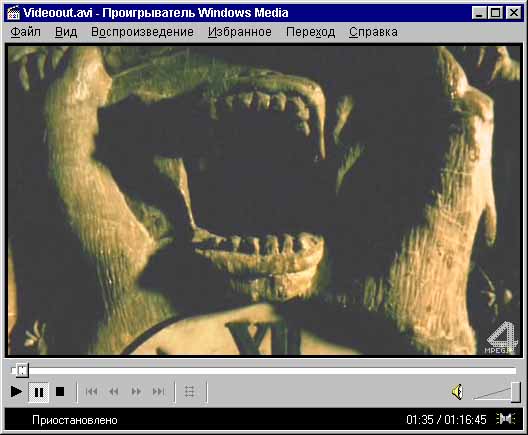
Task: Minimize the media player window
Action: (479, 13)
